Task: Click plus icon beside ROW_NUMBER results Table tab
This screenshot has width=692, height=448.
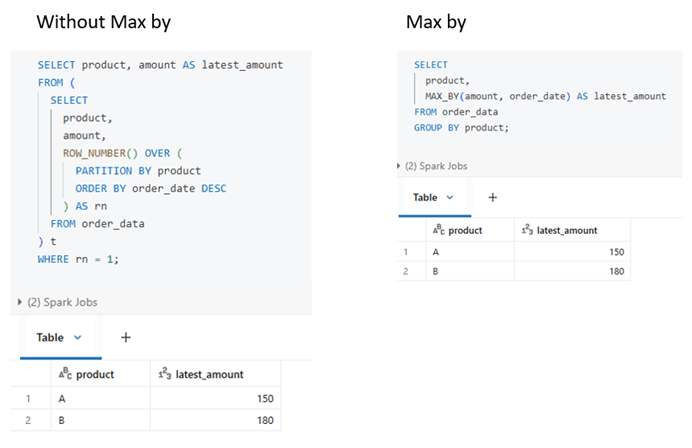Action: point(126,338)
